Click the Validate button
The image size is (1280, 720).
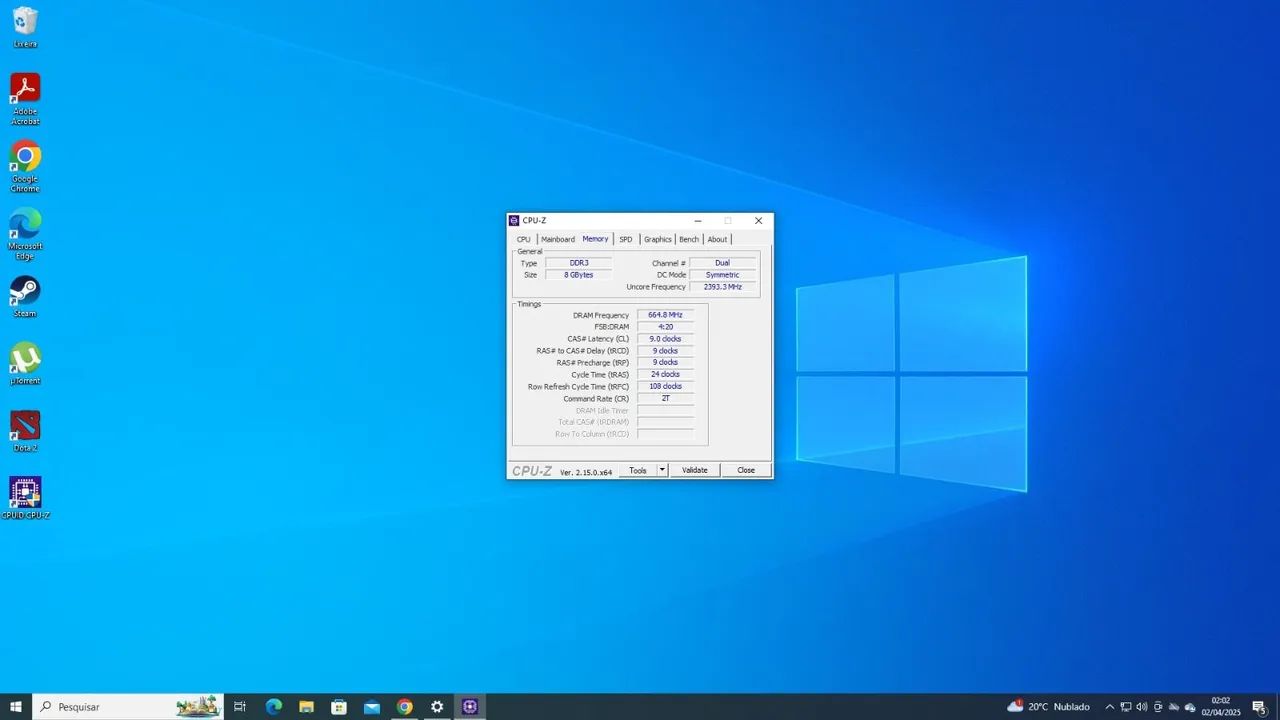(694, 470)
